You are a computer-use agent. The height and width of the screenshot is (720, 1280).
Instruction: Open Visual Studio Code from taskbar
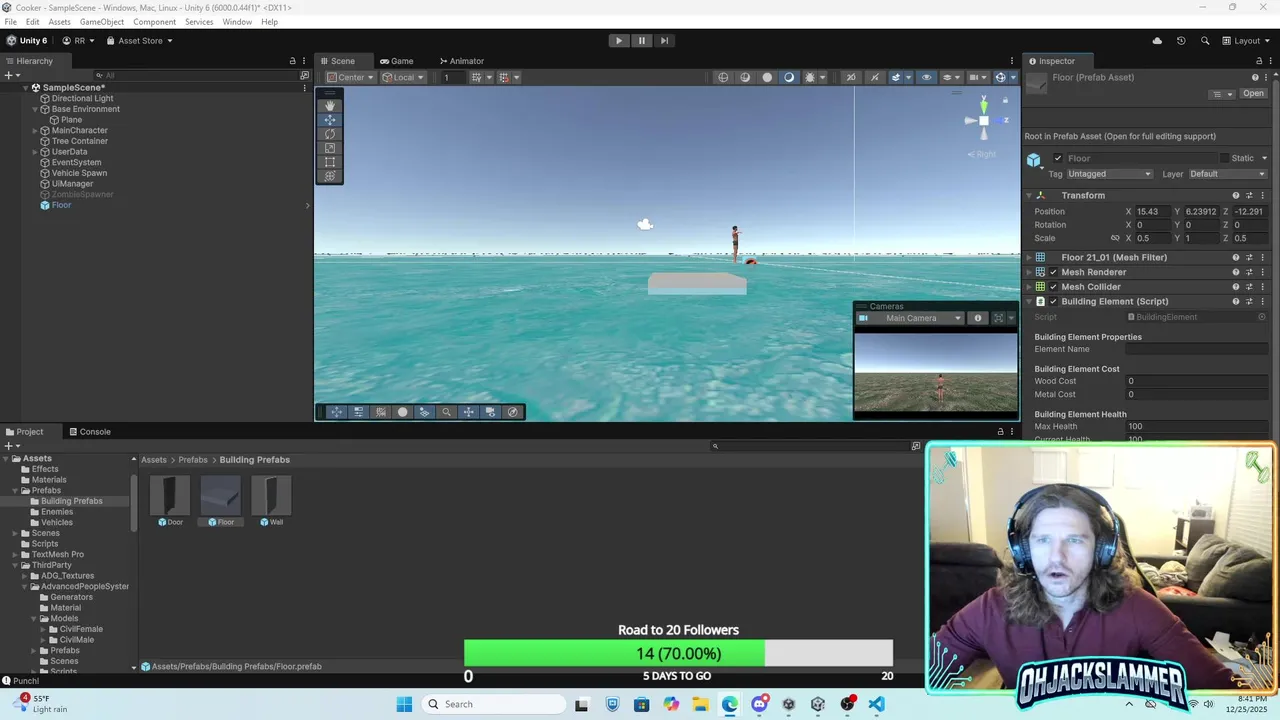pyautogui.click(x=876, y=704)
